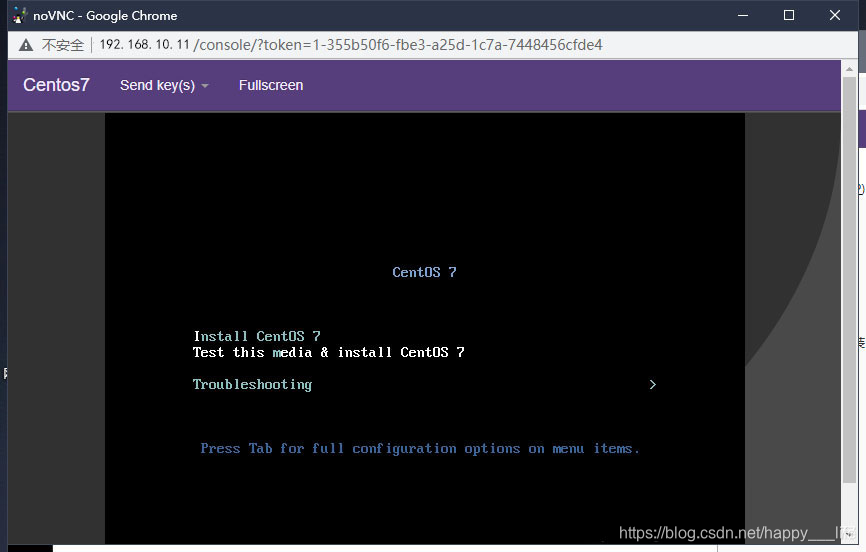Image resolution: width=866 pixels, height=552 pixels.
Task: Click the Centos7 brand title
Action: pos(56,85)
